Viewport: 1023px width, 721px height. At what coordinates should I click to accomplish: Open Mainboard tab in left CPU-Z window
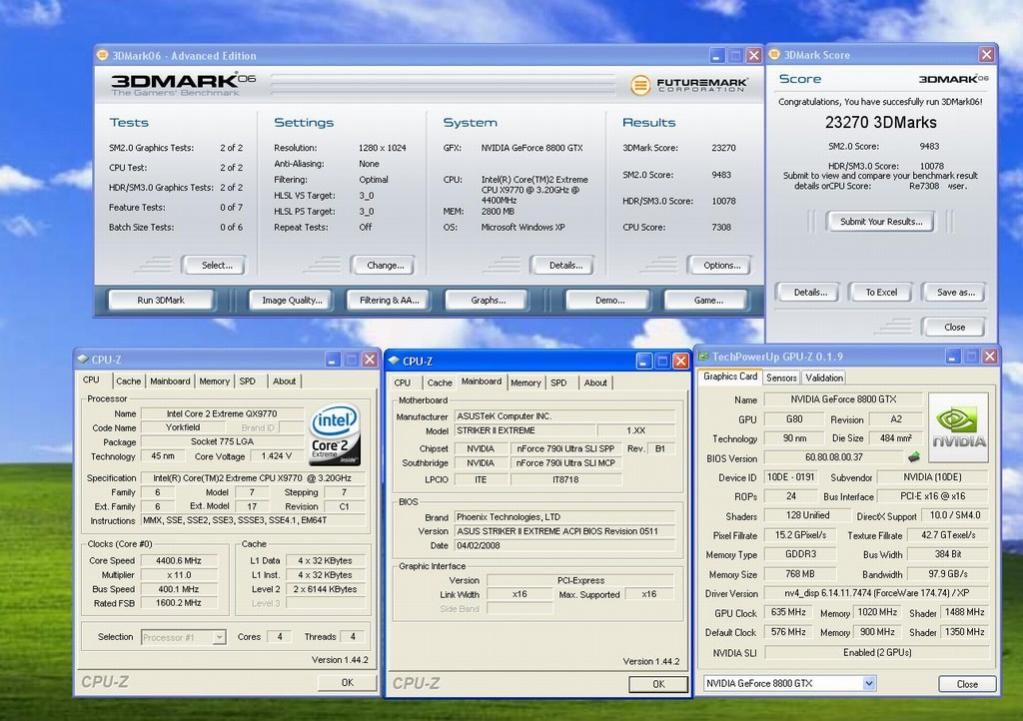(x=170, y=381)
